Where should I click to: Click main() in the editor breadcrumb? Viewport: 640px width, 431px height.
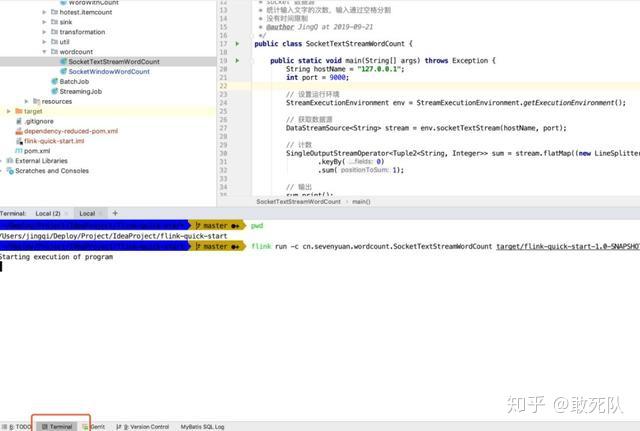[x=361, y=202]
